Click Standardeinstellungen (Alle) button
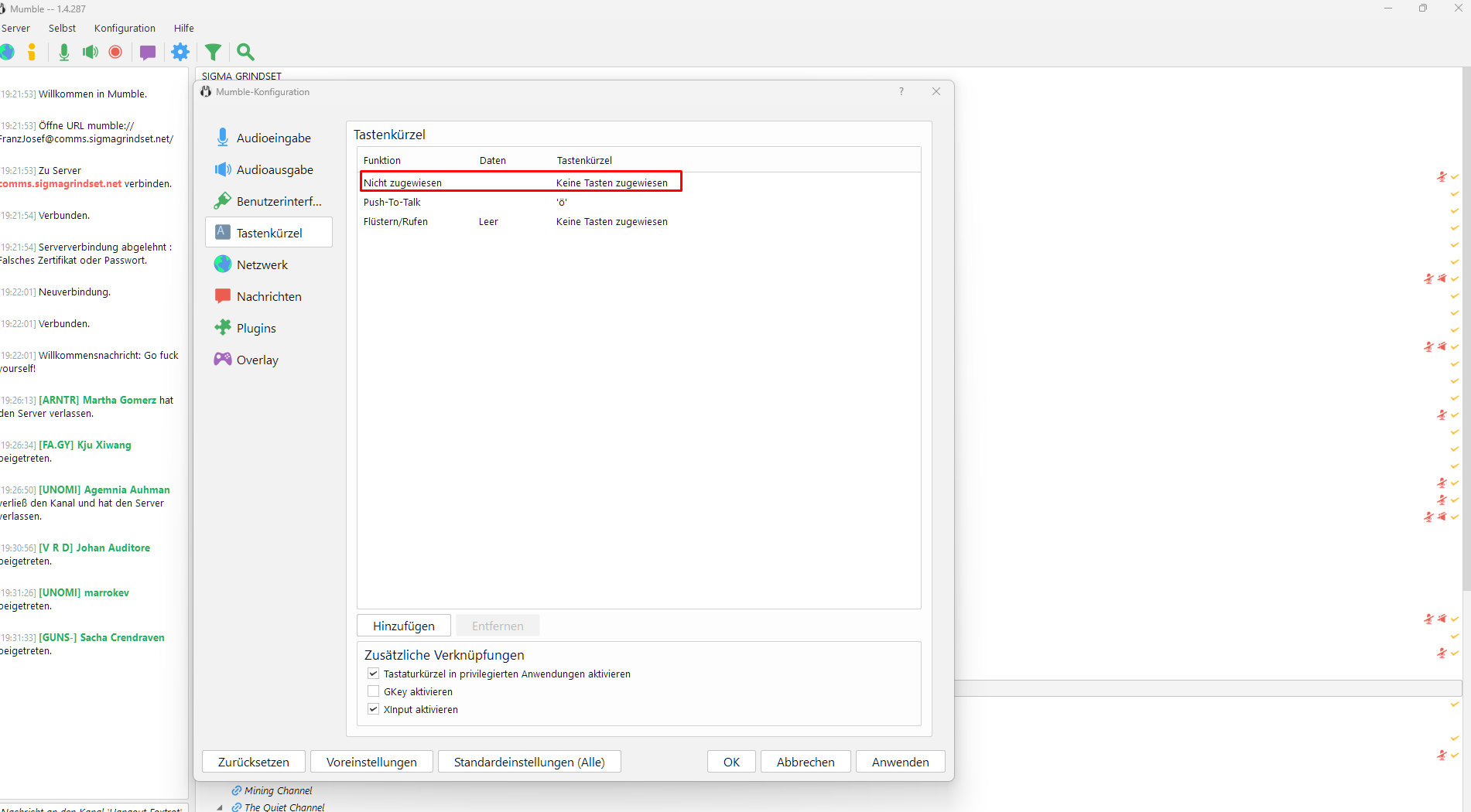The height and width of the screenshot is (812, 1471). point(529,762)
